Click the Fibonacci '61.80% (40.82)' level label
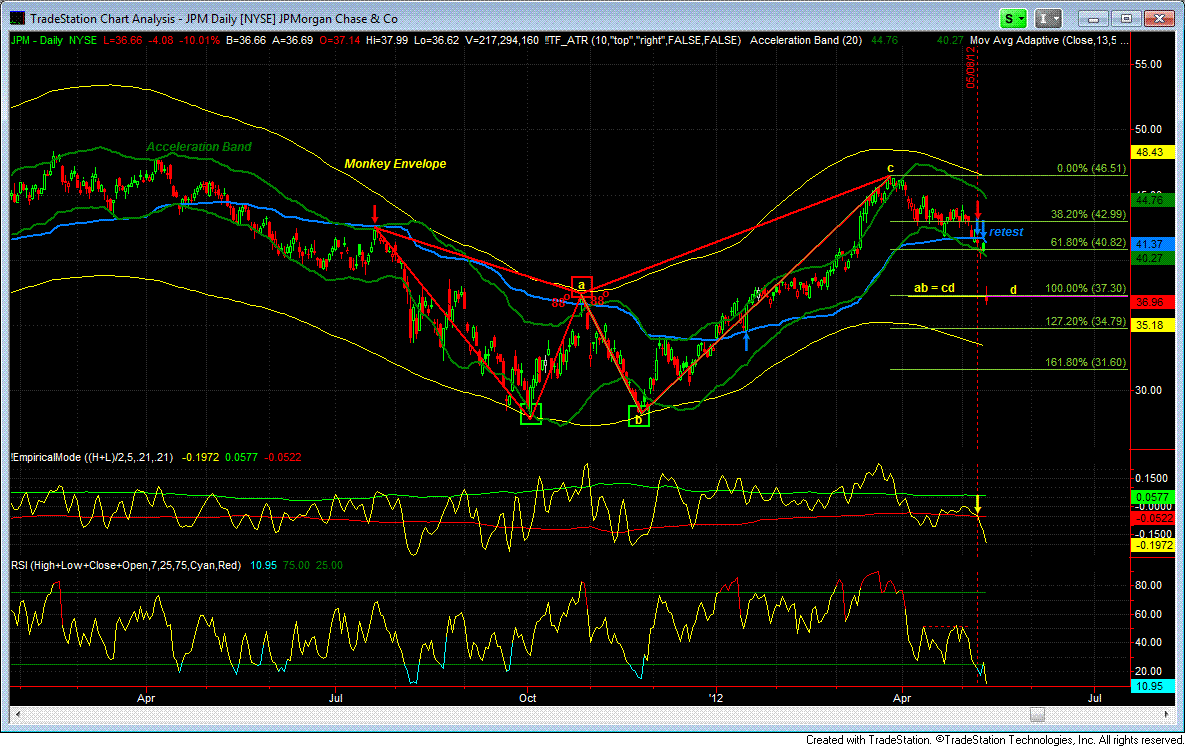The height and width of the screenshot is (746, 1185). click(1088, 243)
